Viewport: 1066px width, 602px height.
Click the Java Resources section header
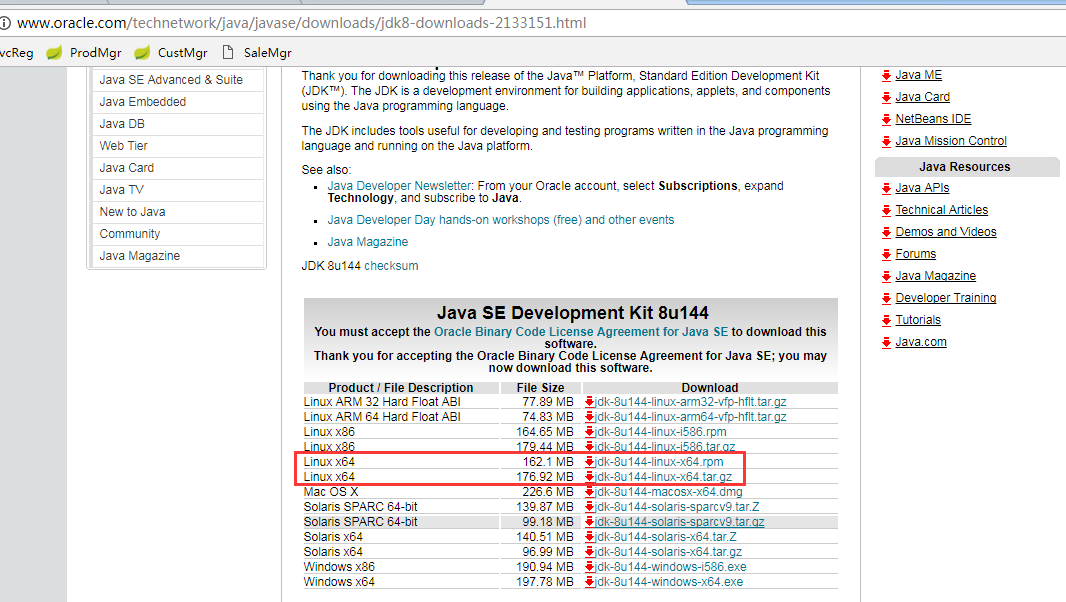(965, 167)
